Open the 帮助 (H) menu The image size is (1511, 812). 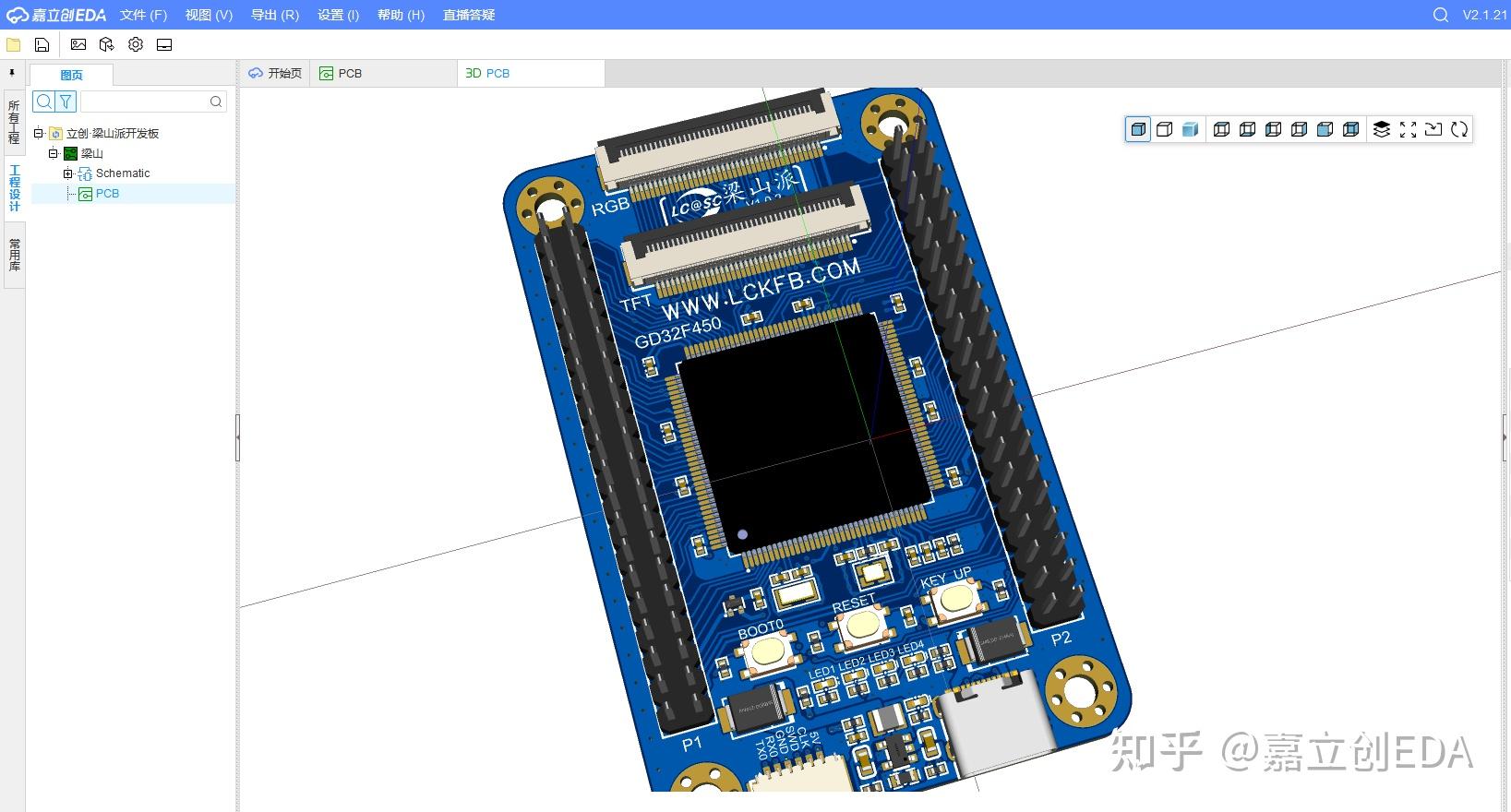tap(401, 15)
